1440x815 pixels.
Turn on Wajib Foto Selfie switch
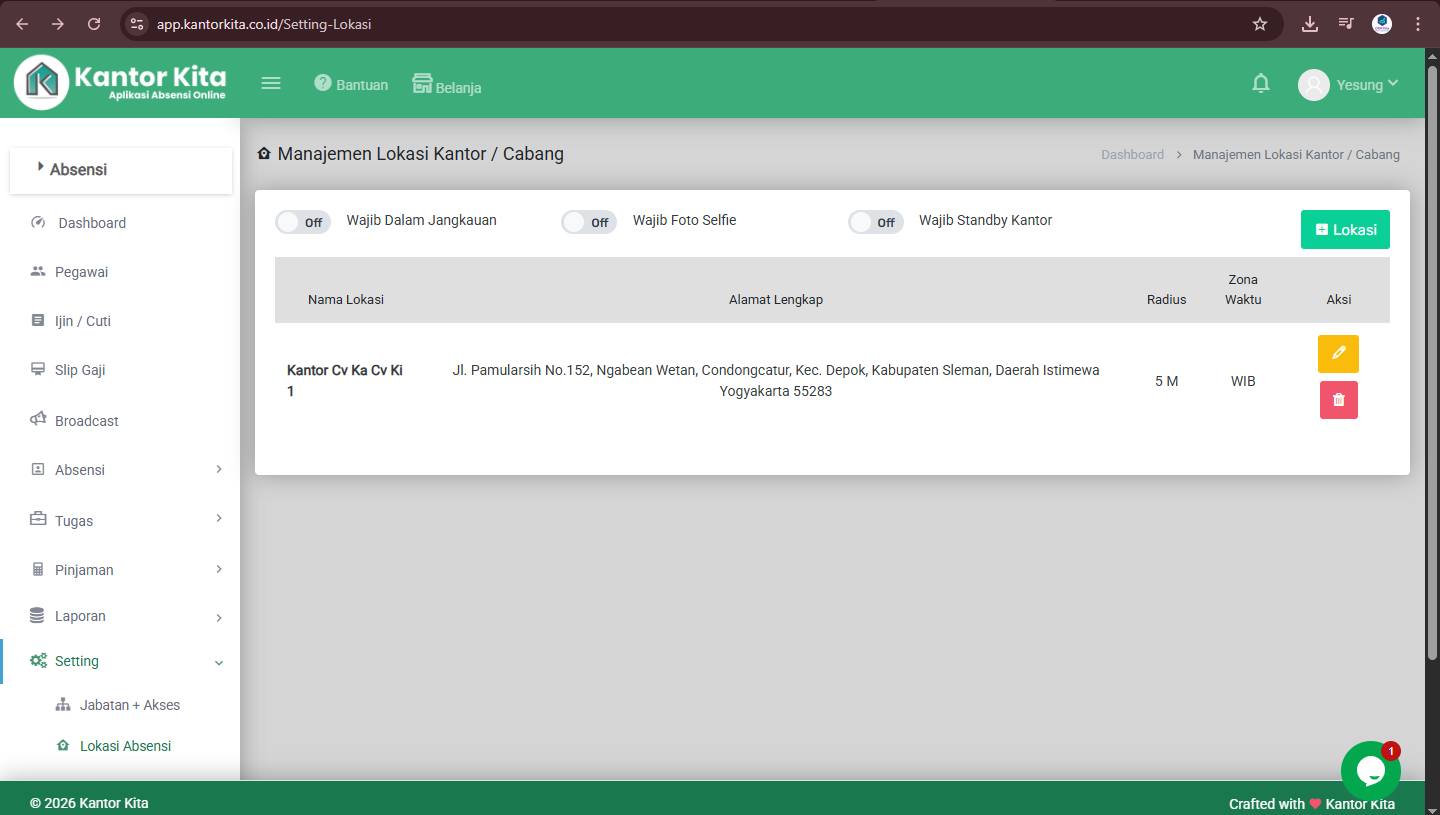[589, 222]
